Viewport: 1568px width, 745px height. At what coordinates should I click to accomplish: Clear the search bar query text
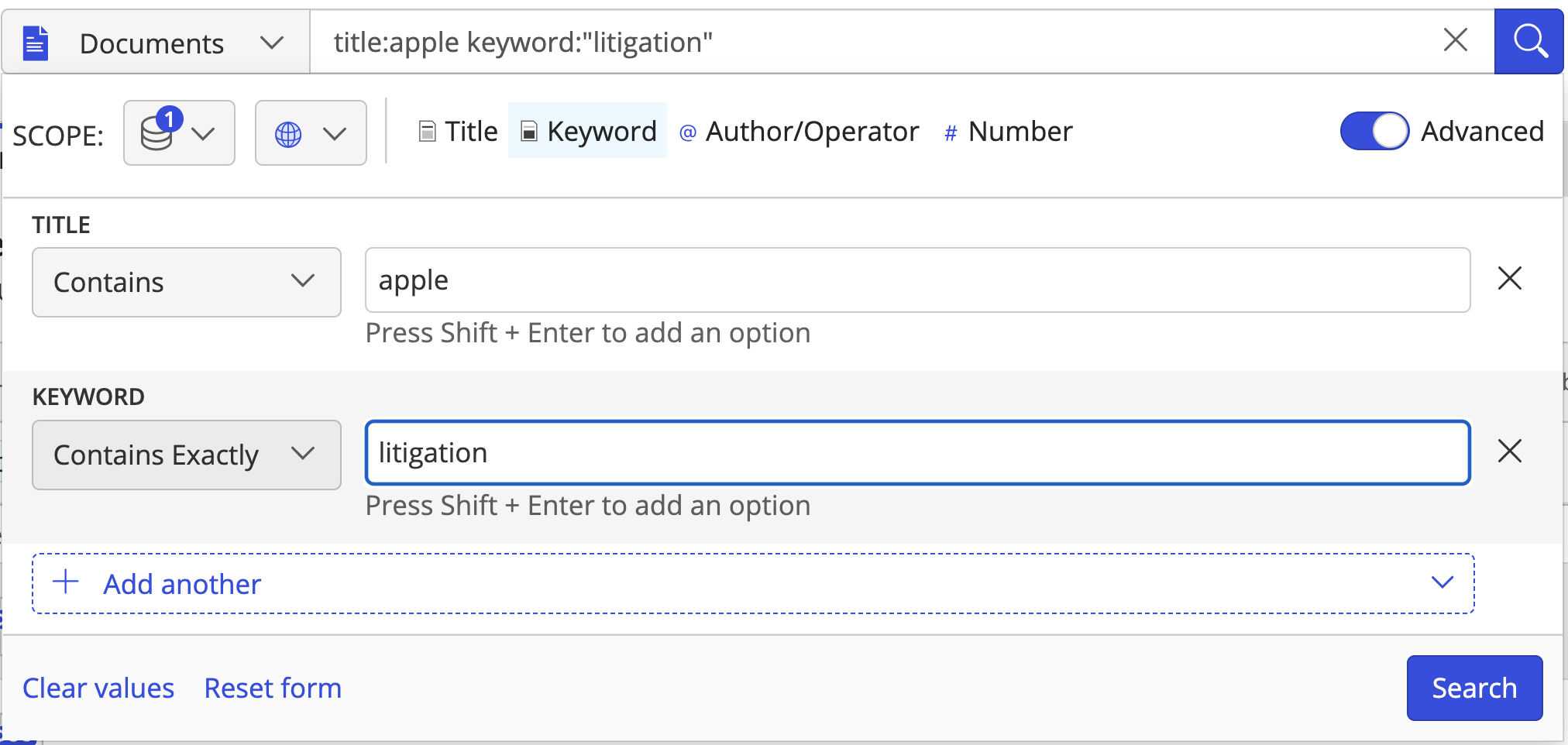(x=1456, y=40)
